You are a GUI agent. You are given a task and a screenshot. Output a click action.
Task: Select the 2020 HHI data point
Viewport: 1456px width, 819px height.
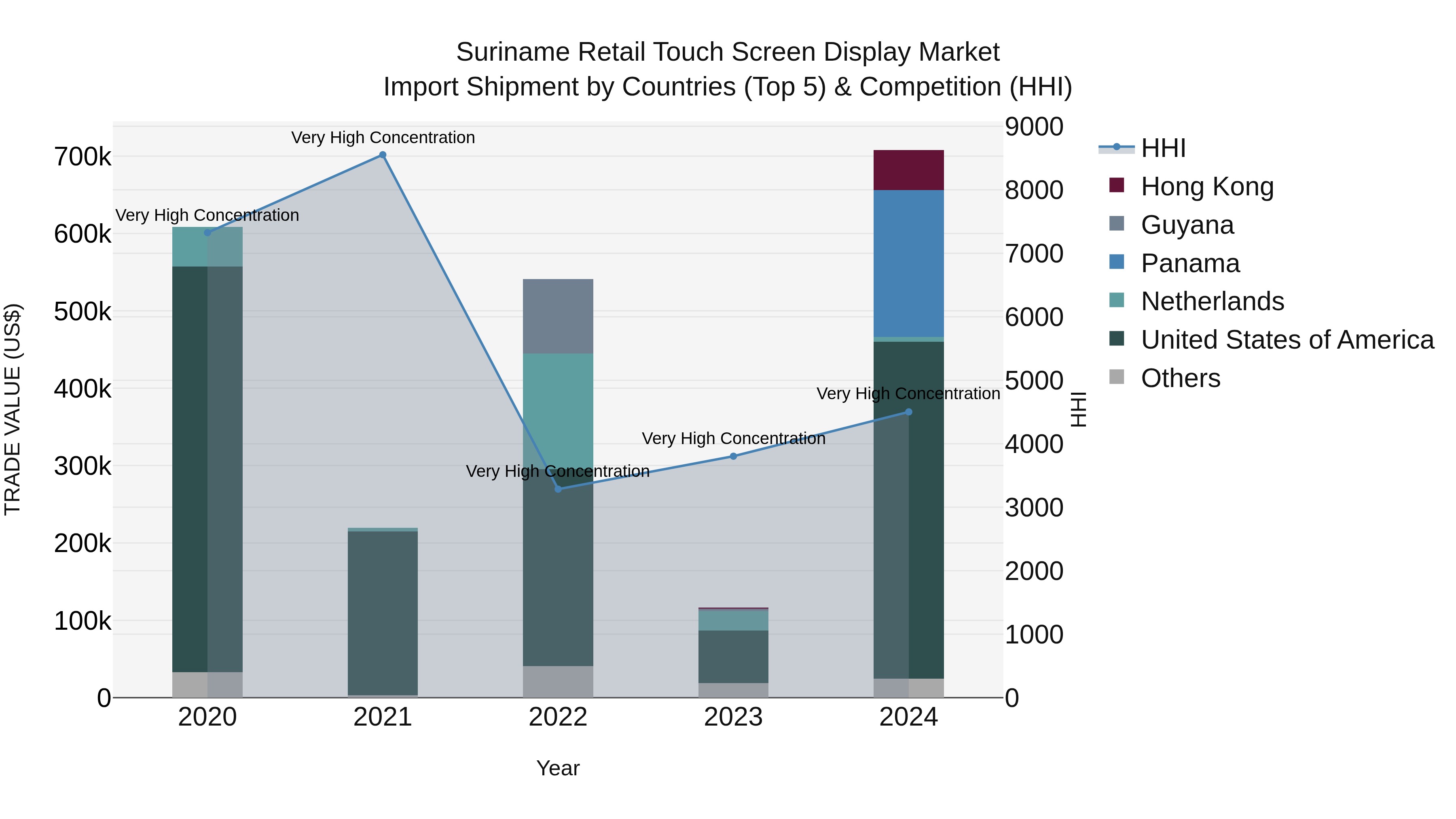pyautogui.click(x=207, y=232)
